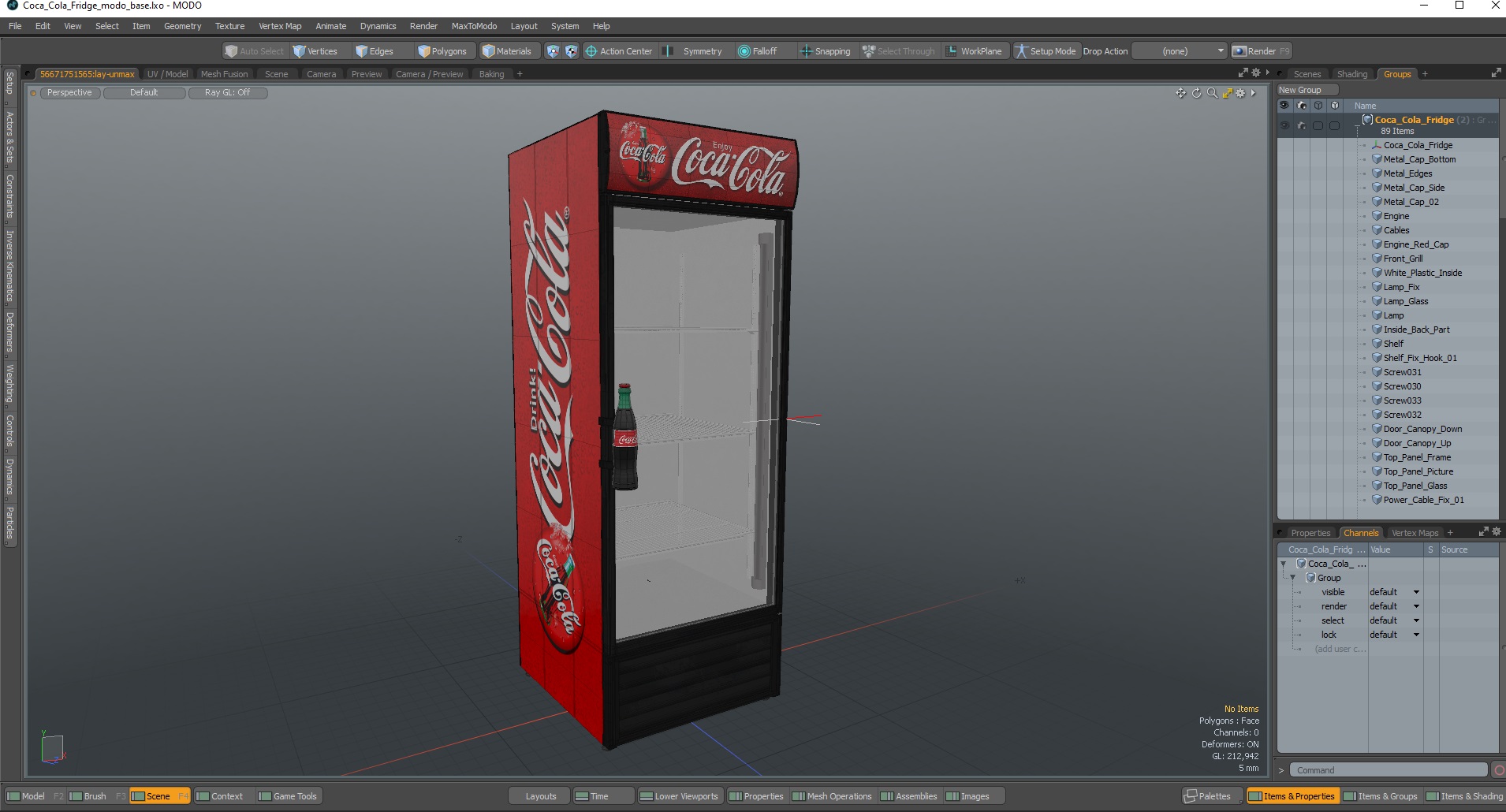Collapse the Group node in Channels
The height and width of the screenshot is (812, 1506).
click(1292, 578)
